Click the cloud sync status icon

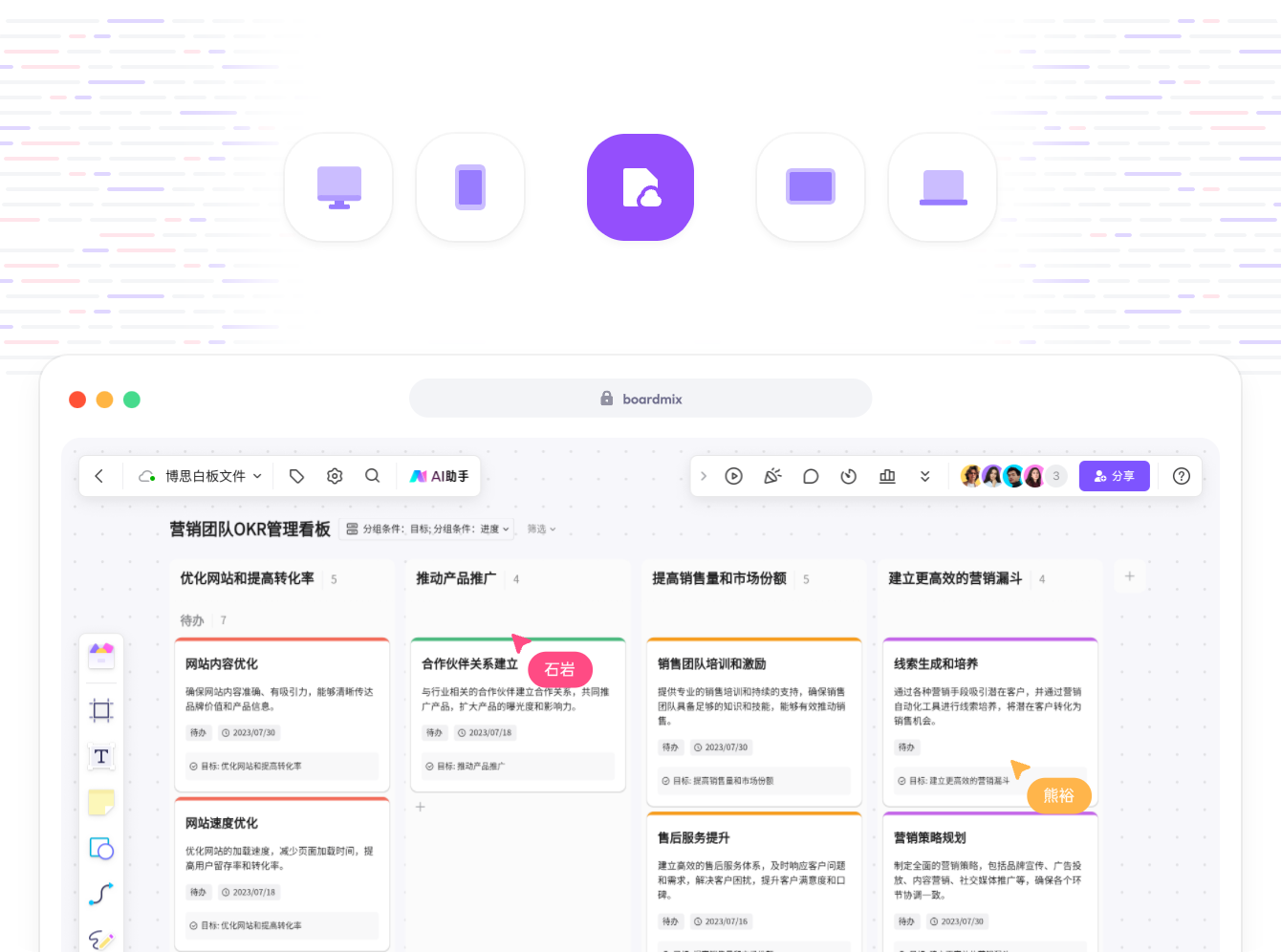click(x=147, y=476)
